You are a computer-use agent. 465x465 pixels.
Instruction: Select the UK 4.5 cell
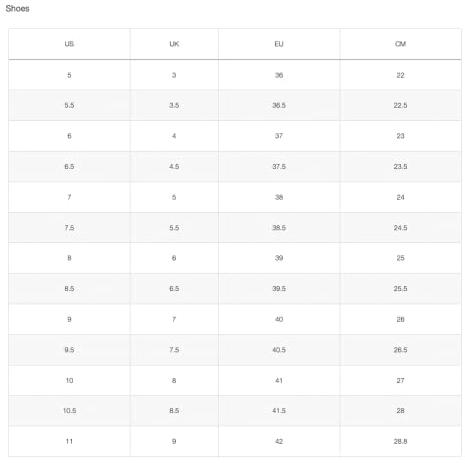pyautogui.click(x=174, y=166)
